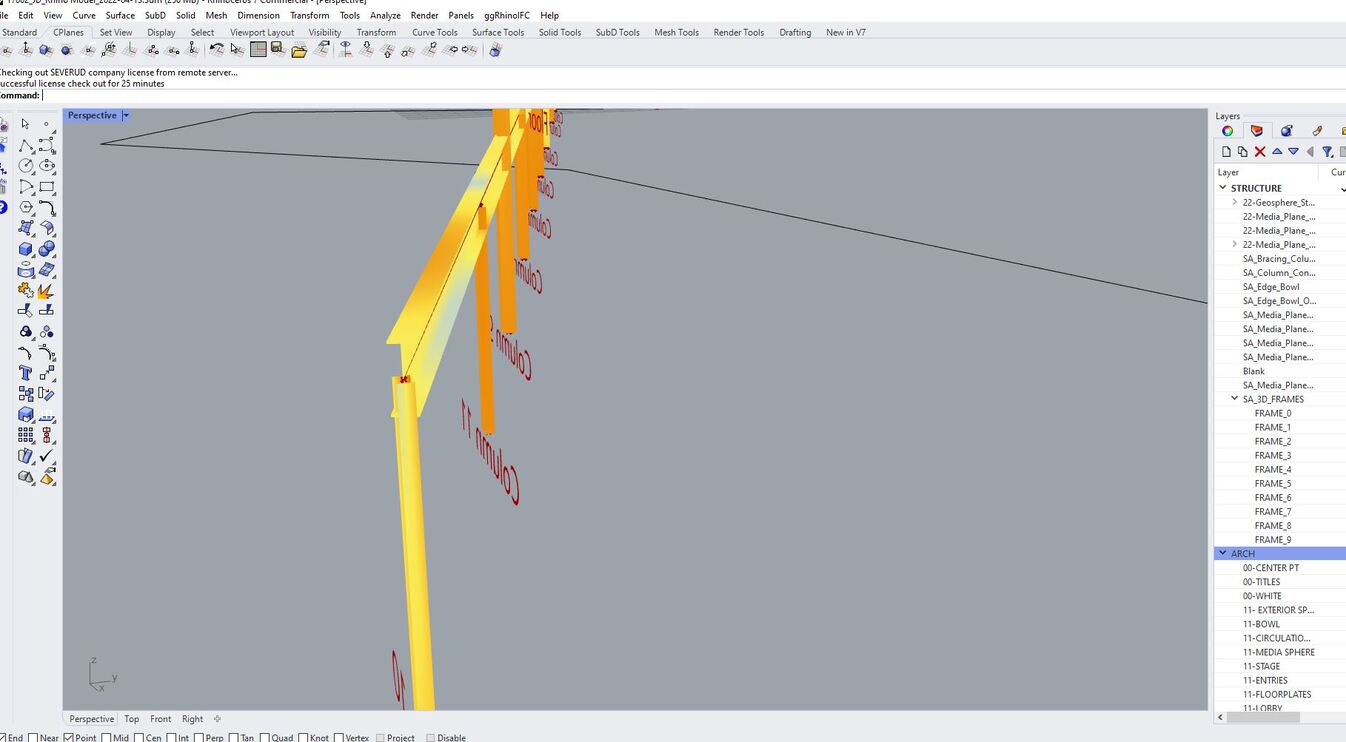Viewport: 1346px width, 742px height.
Task: Click the Layer column header
Action: 1267,172
